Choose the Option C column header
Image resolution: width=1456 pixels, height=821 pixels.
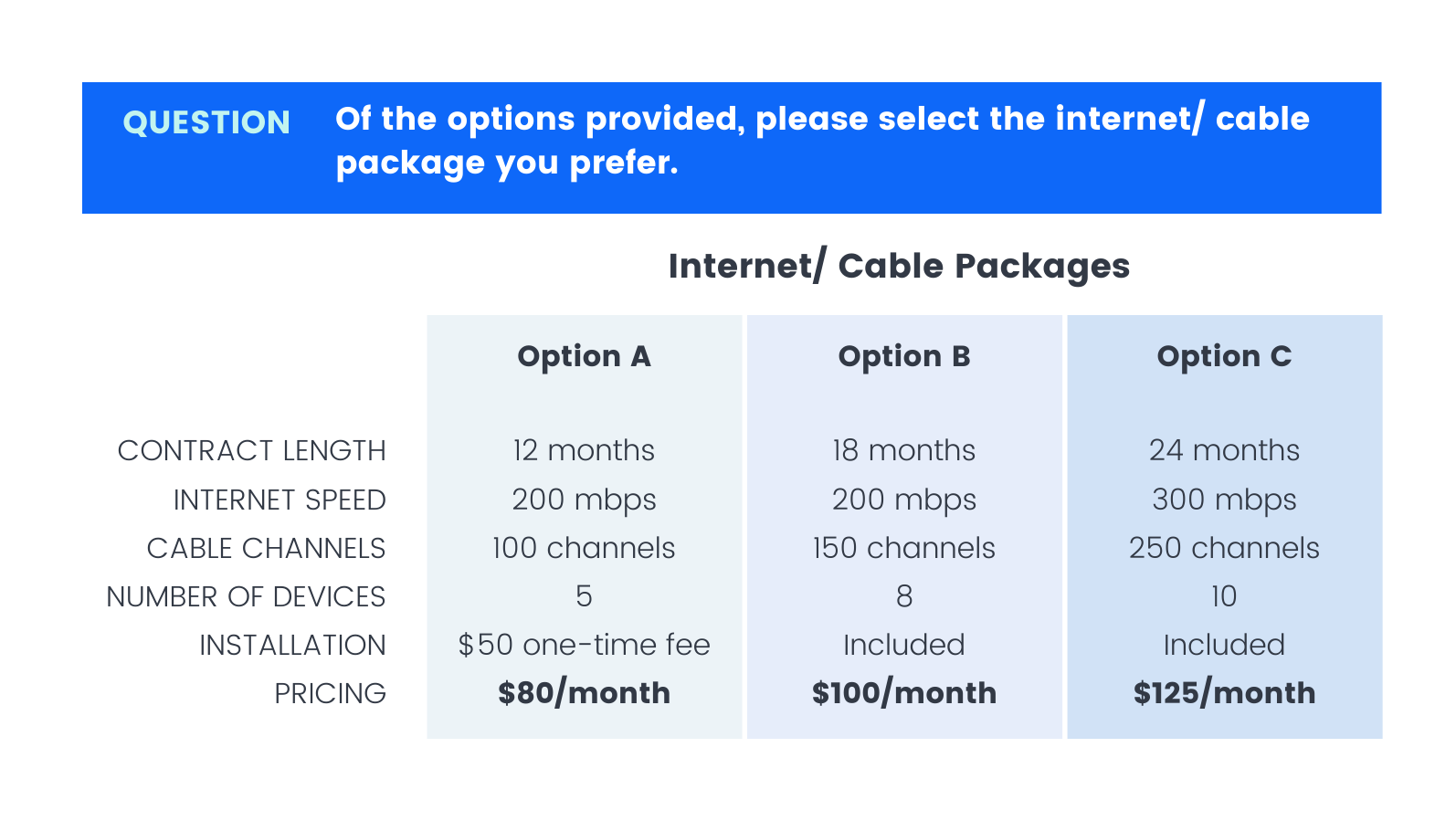[x=1224, y=356]
